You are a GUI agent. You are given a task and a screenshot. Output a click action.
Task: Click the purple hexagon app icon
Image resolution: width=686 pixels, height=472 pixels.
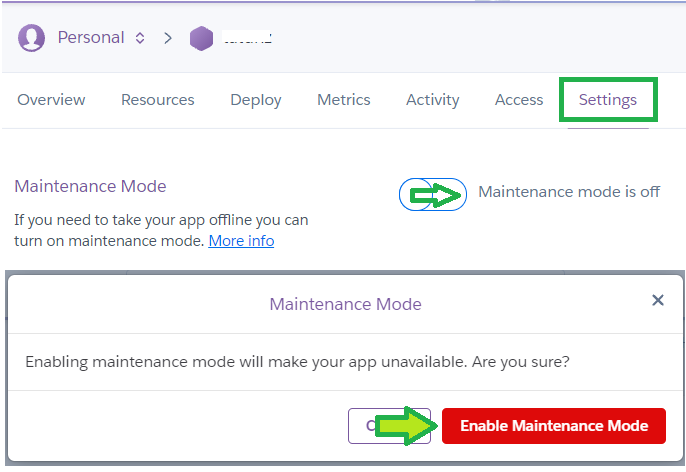pyautogui.click(x=201, y=38)
